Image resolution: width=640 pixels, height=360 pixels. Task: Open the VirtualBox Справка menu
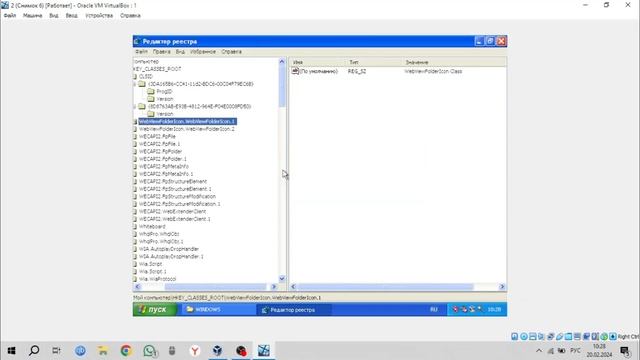[x=130, y=16]
